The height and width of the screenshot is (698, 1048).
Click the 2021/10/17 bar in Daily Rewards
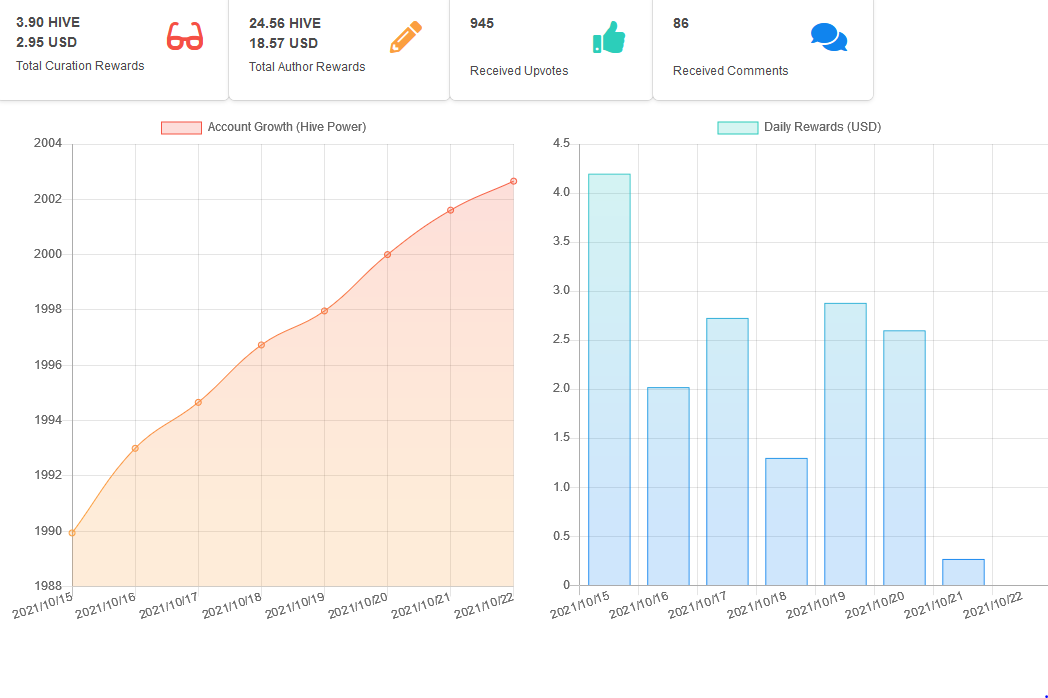tap(727, 452)
